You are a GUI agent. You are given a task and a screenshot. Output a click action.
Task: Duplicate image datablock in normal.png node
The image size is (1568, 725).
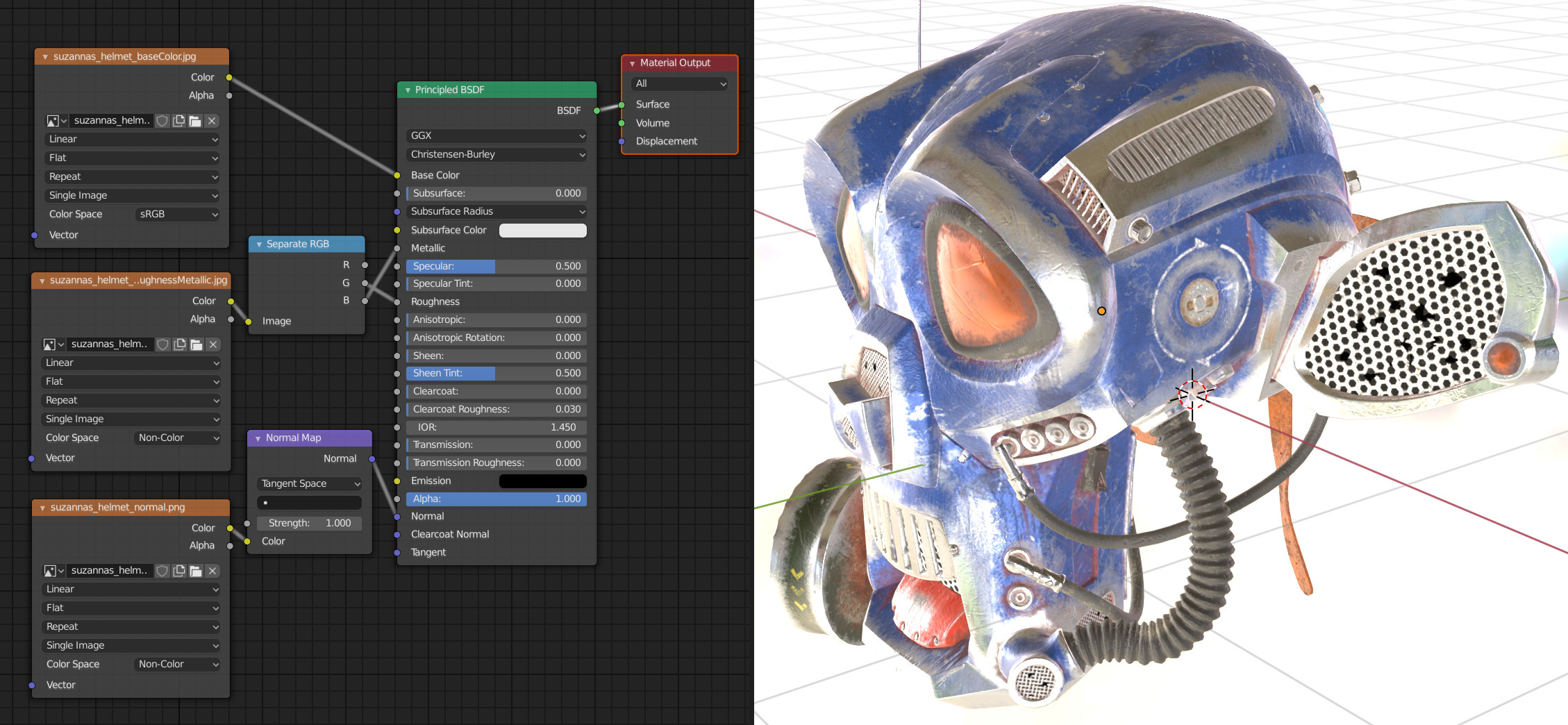(x=179, y=571)
